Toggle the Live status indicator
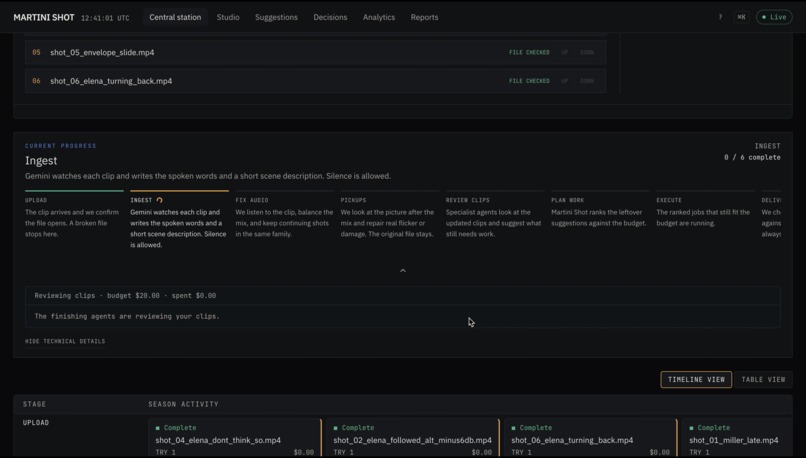The image size is (806, 458). (774, 17)
